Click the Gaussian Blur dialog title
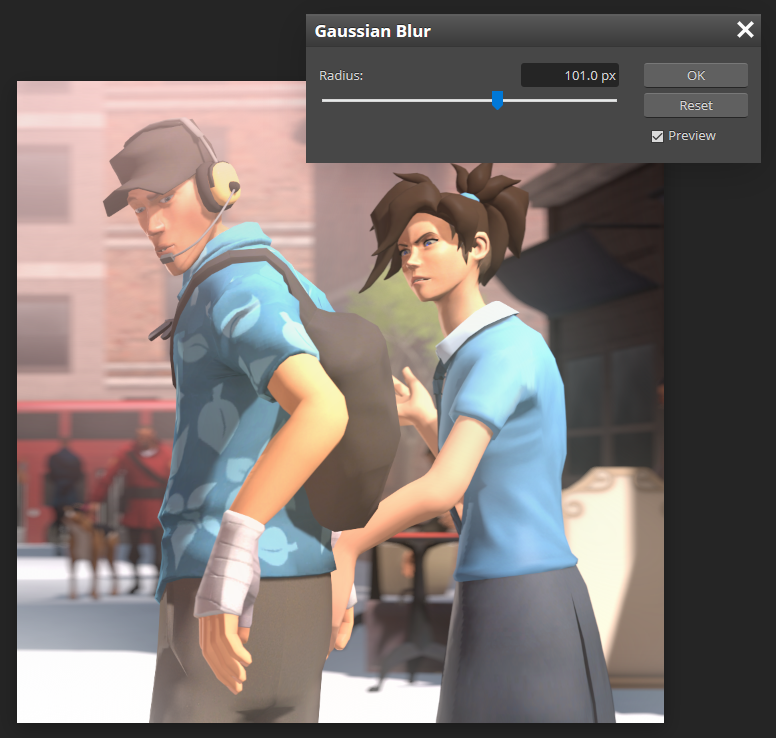 [373, 31]
